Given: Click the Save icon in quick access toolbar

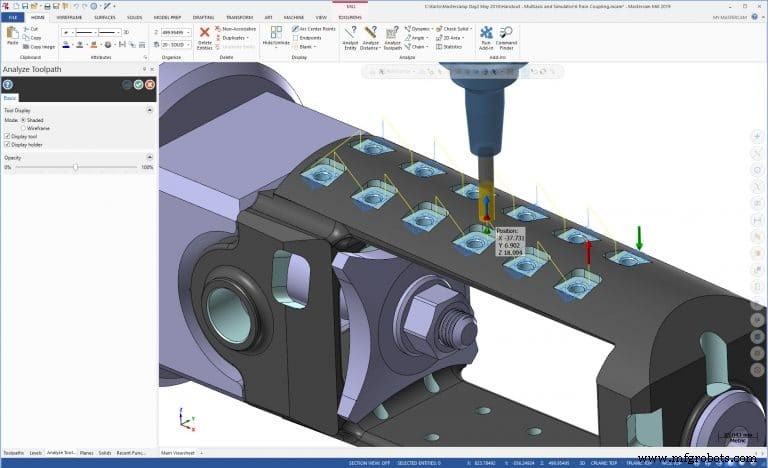Looking at the screenshot, I should (x=24, y=6).
